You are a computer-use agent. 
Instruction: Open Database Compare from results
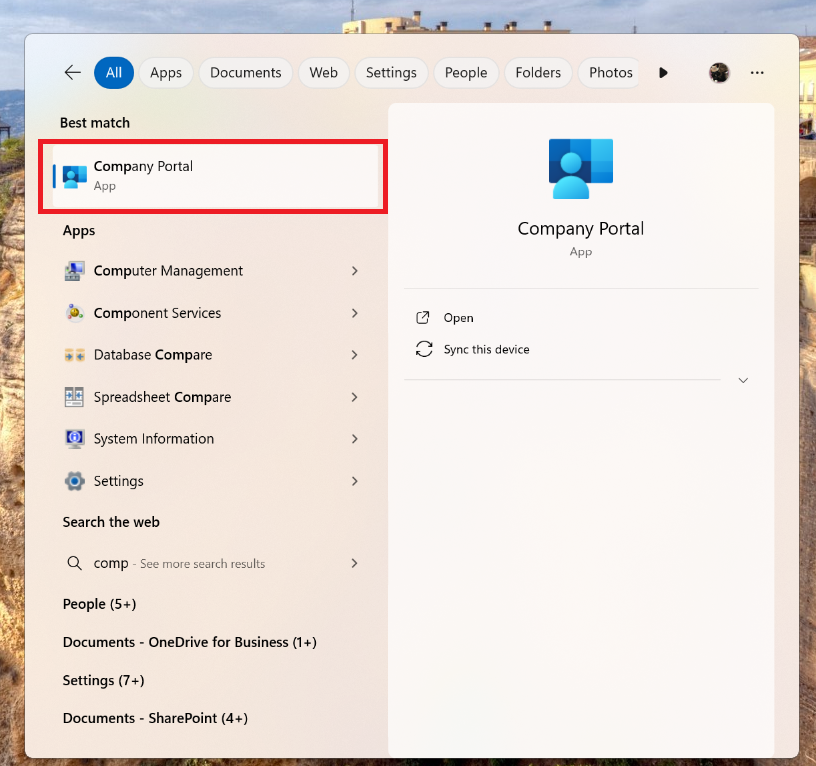pyautogui.click(x=153, y=355)
